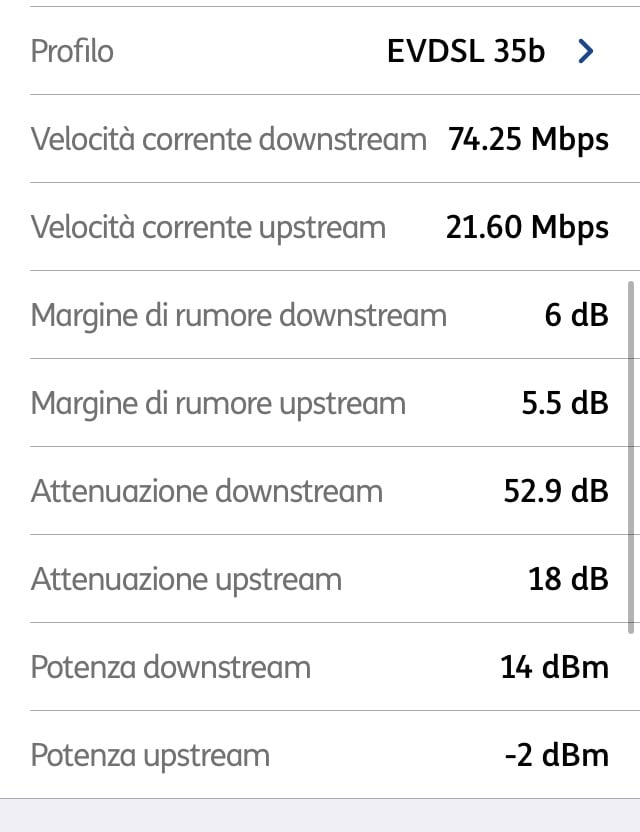Tap the 74.25 Mbps downstream value
The image size is (640, 832).
(x=528, y=140)
